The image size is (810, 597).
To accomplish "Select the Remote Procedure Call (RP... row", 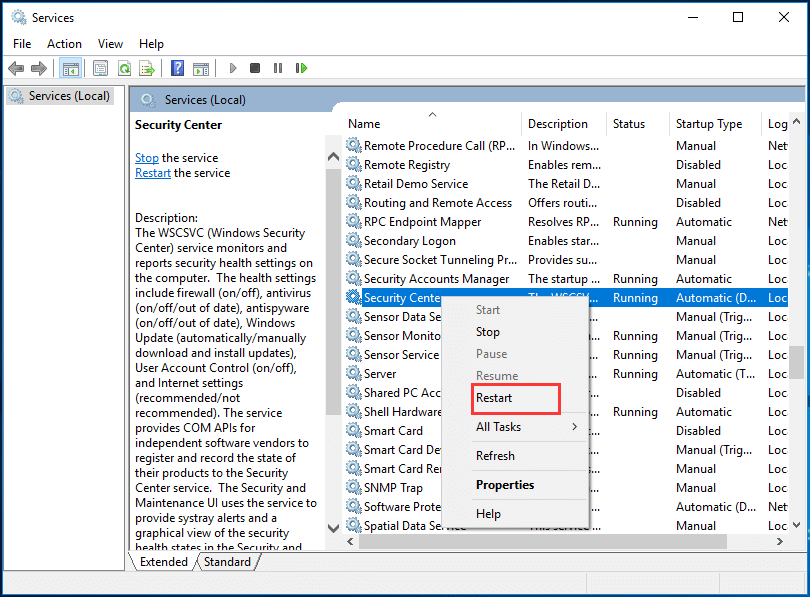I will coord(567,146).
